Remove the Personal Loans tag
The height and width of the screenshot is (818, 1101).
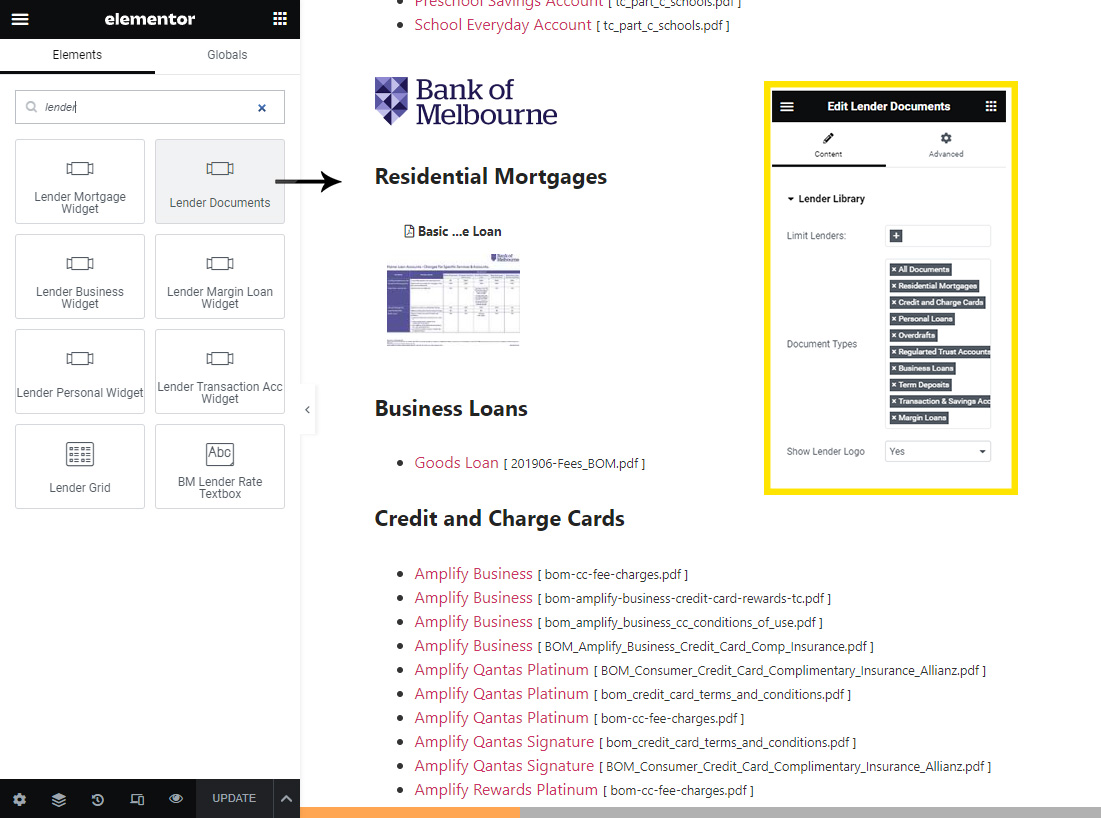point(894,319)
